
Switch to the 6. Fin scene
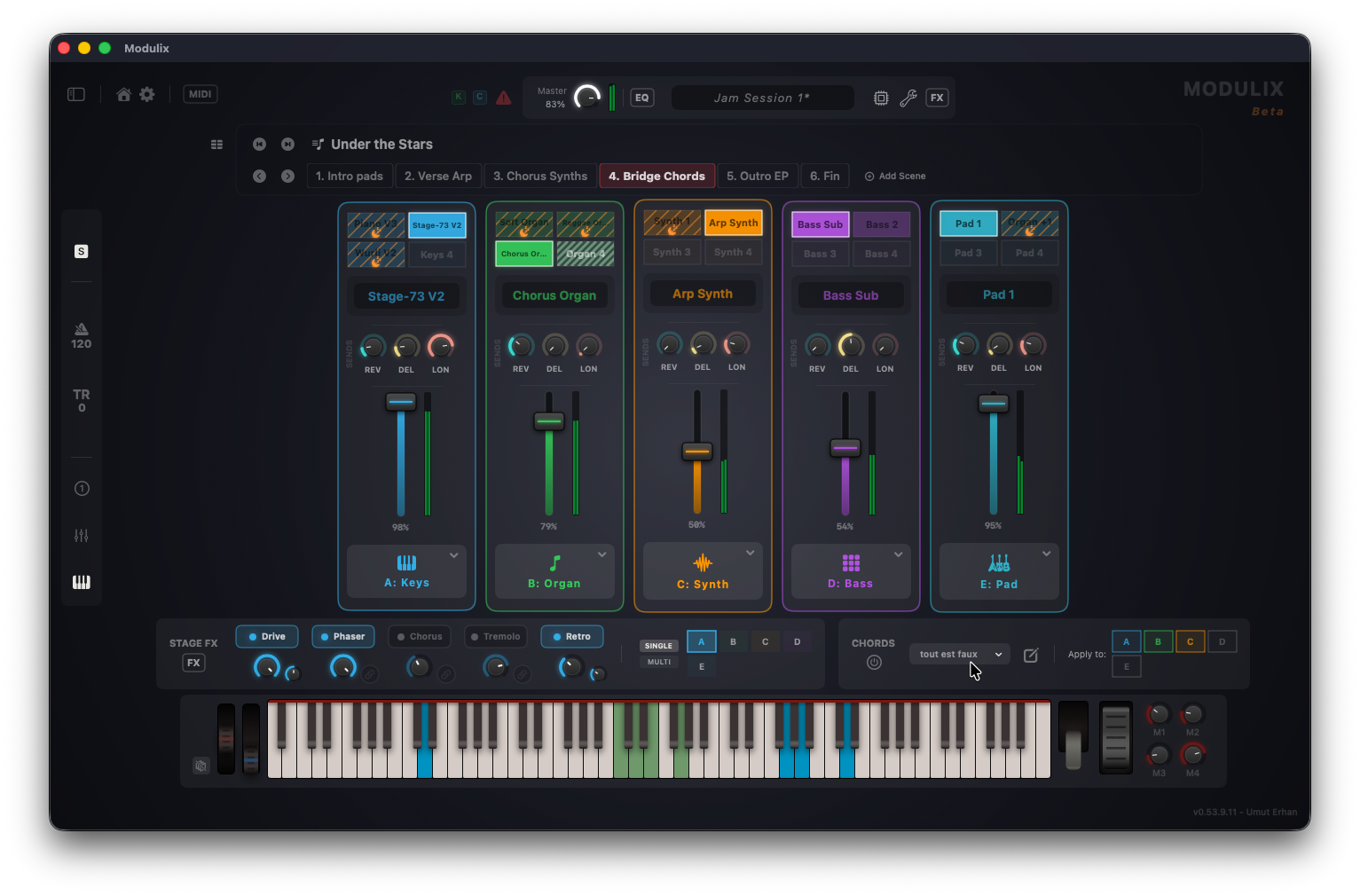pyautogui.click(x=825, y=176)
